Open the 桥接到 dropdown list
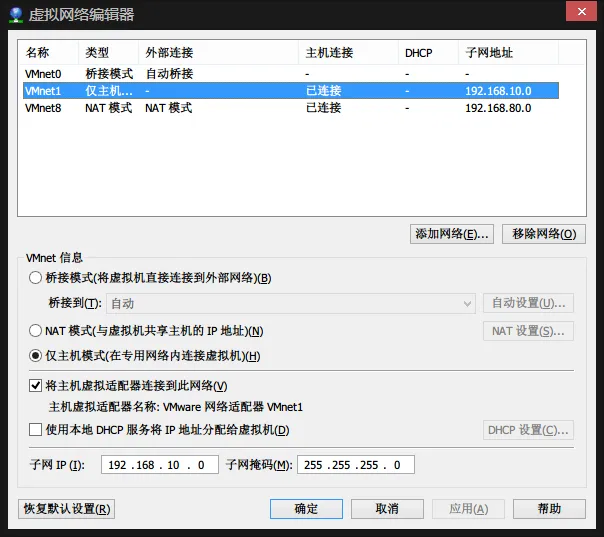The width and height of the screenshot is (604, 537). tap(291, 304)
